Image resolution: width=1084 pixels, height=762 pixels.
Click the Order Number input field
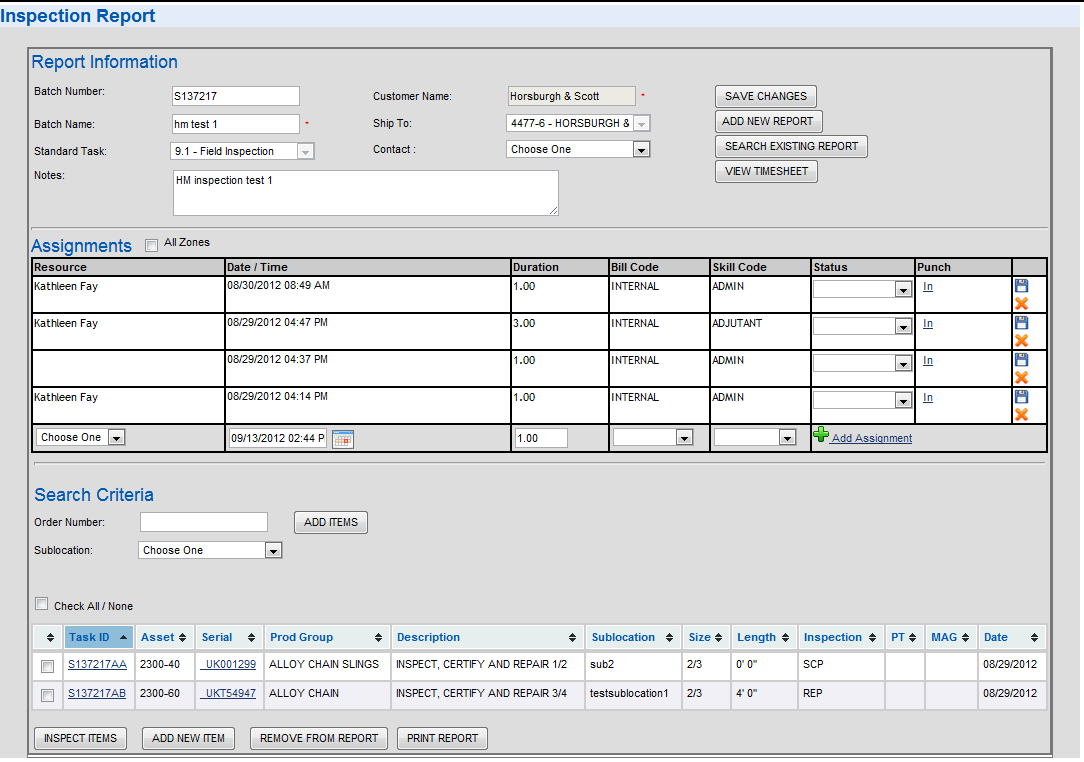pos(204,522)
